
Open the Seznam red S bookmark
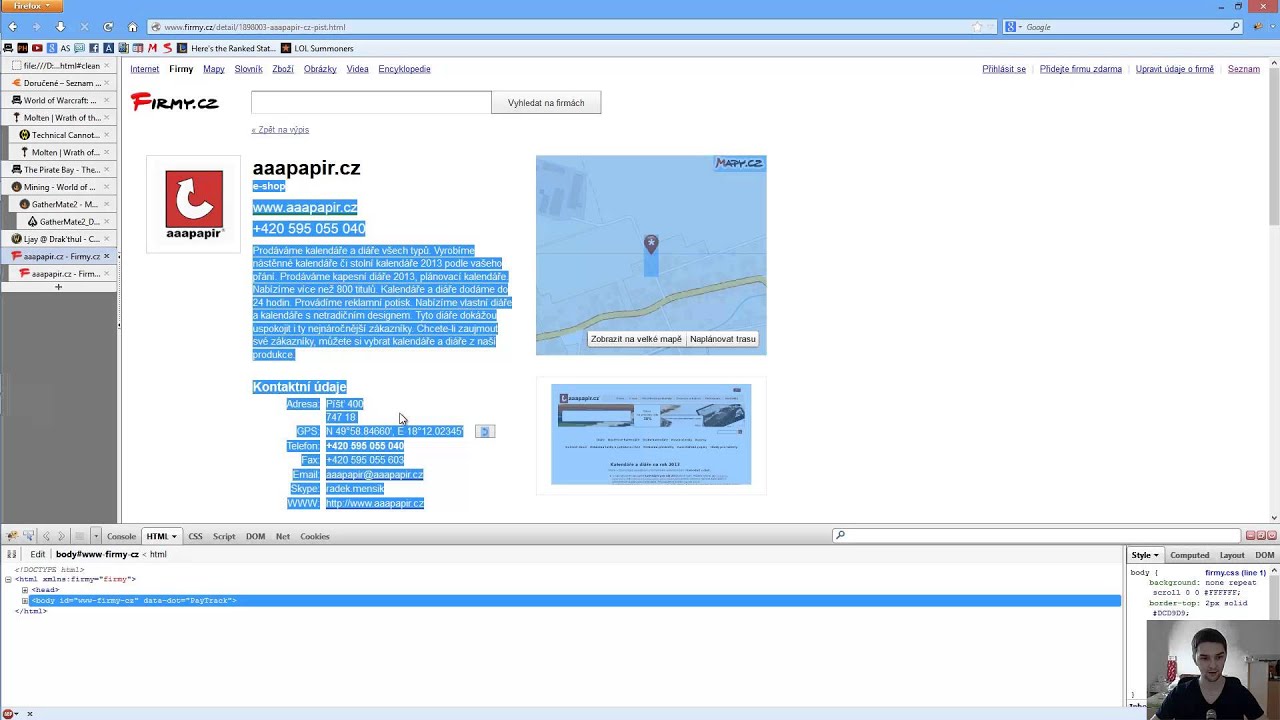pyautogui.click(x=167, y=48)
